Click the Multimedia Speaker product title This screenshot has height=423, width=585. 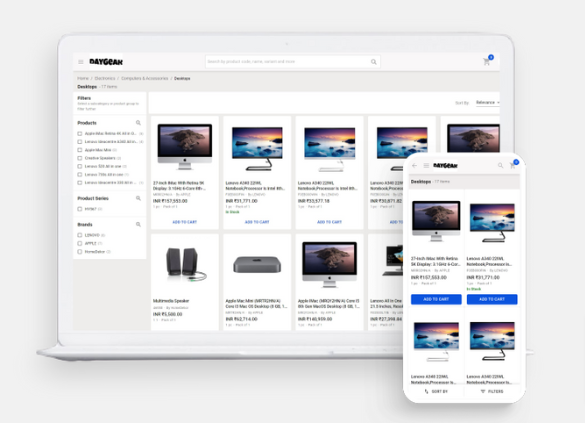[171, 301]
